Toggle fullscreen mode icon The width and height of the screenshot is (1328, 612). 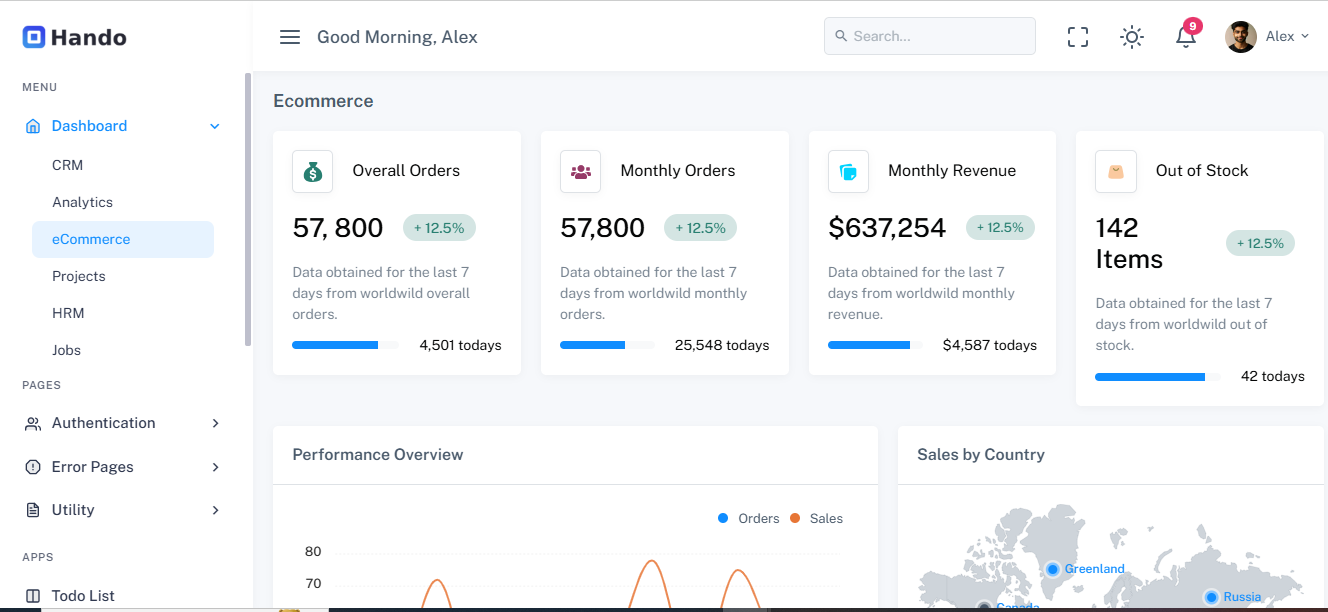click(1077, 37)
